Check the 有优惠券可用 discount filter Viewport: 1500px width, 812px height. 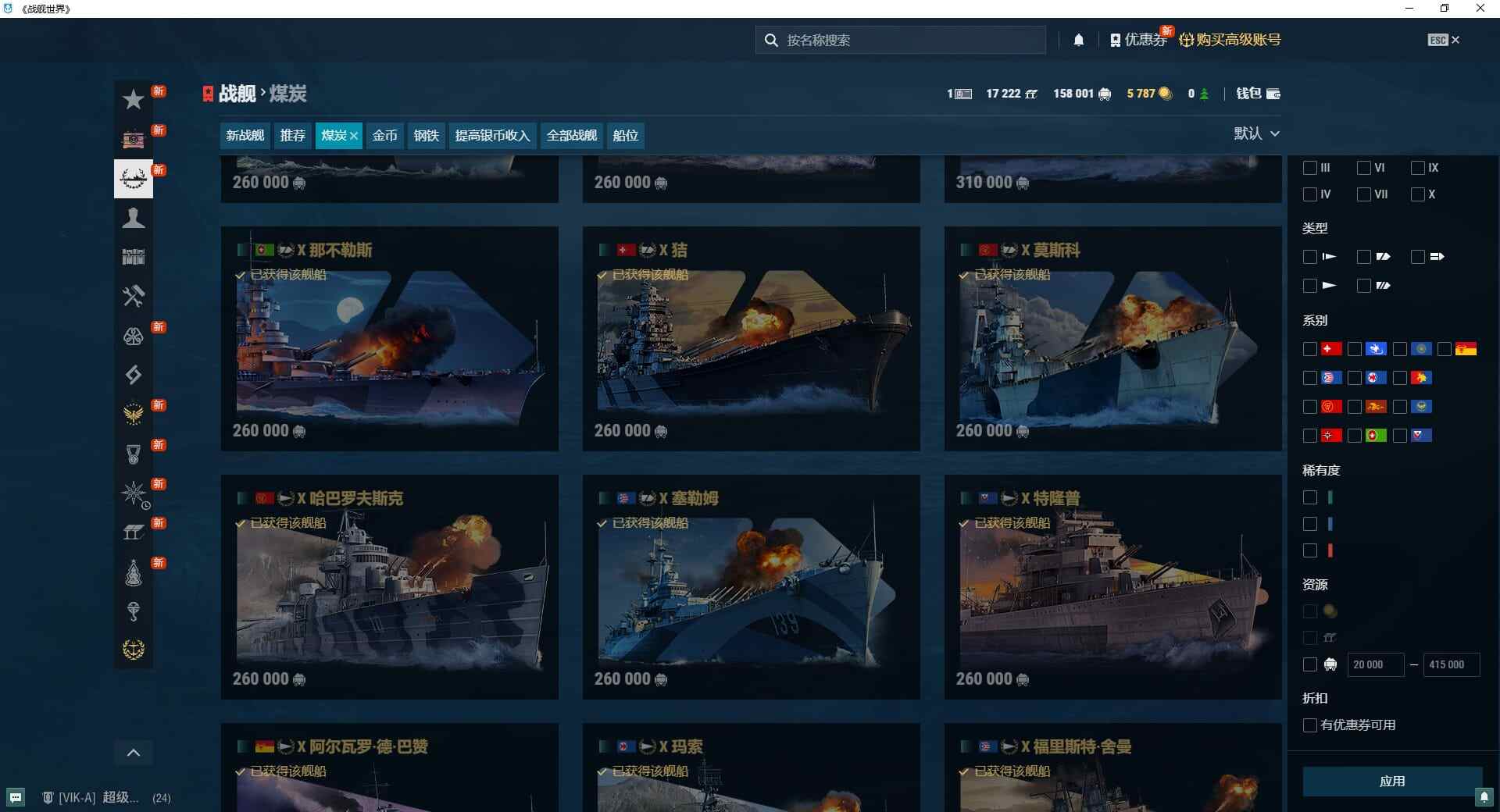click(x=1309, y=725)
